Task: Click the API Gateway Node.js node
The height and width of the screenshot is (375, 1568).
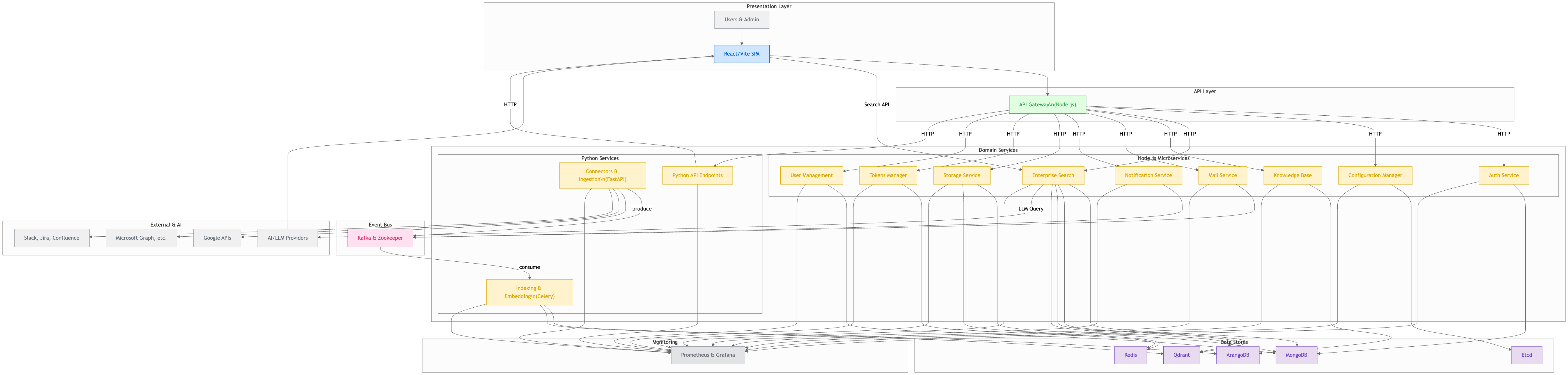Action: pos(1047,105)
